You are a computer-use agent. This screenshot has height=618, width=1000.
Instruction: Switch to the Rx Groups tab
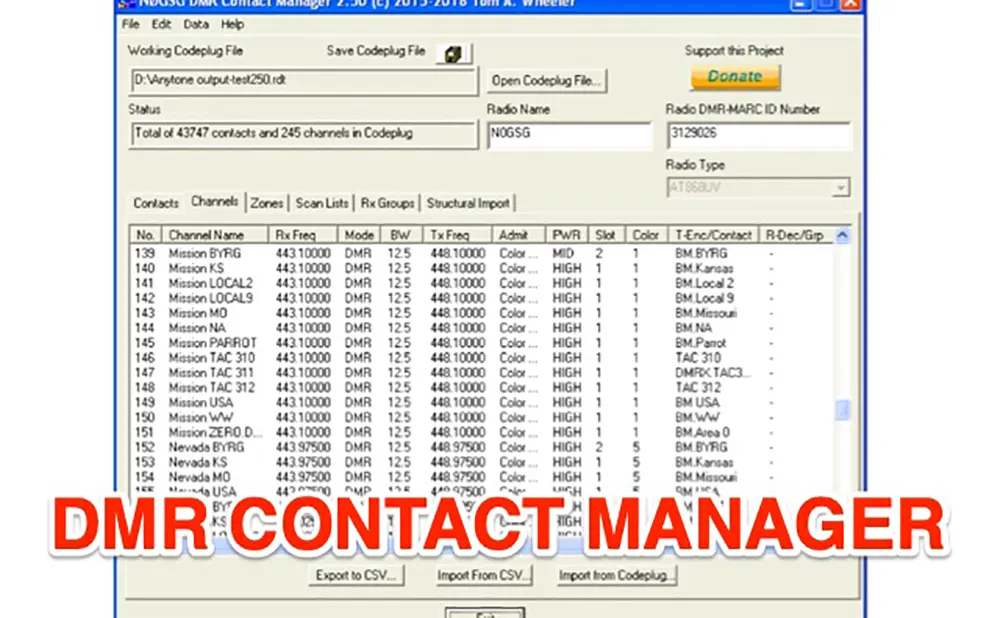[387, 203]
